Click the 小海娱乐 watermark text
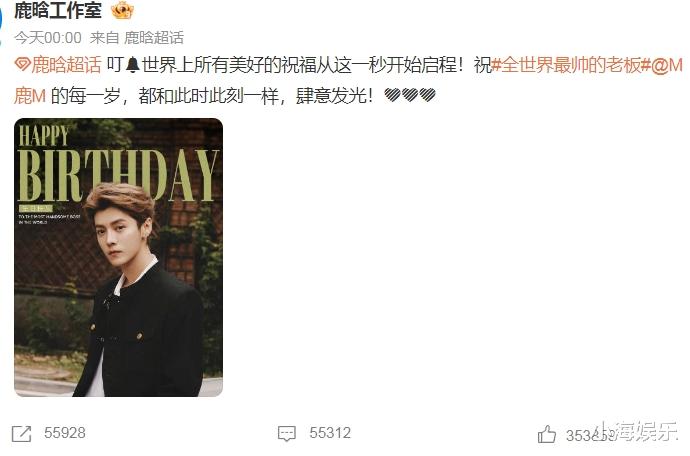 636,431
